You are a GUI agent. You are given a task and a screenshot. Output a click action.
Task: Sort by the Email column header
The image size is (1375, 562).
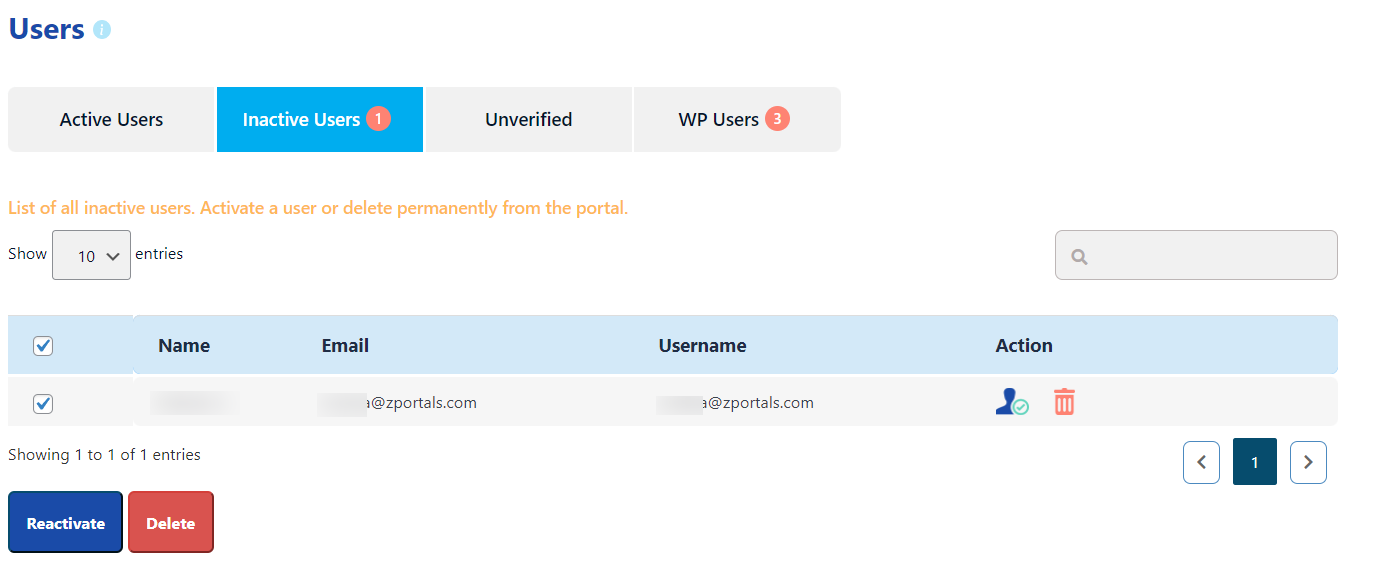(345, 346)
